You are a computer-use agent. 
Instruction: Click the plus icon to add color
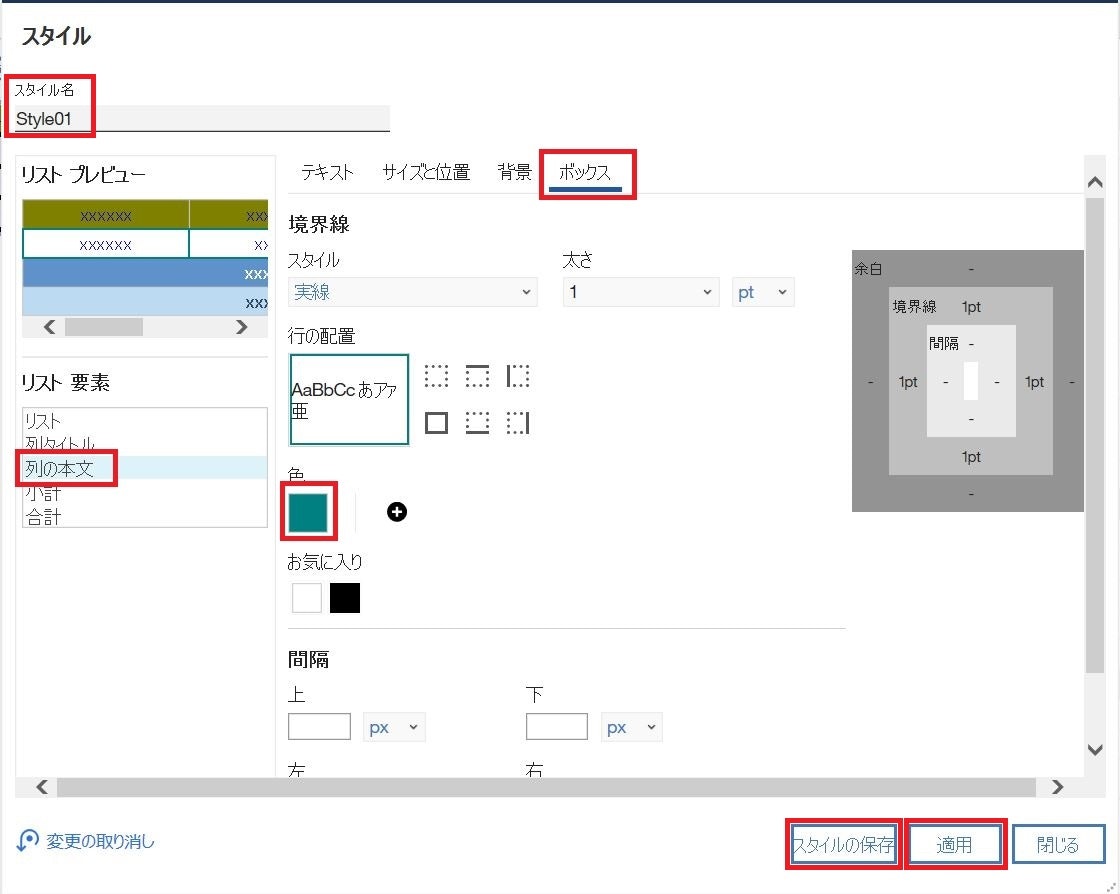point(396,512)
